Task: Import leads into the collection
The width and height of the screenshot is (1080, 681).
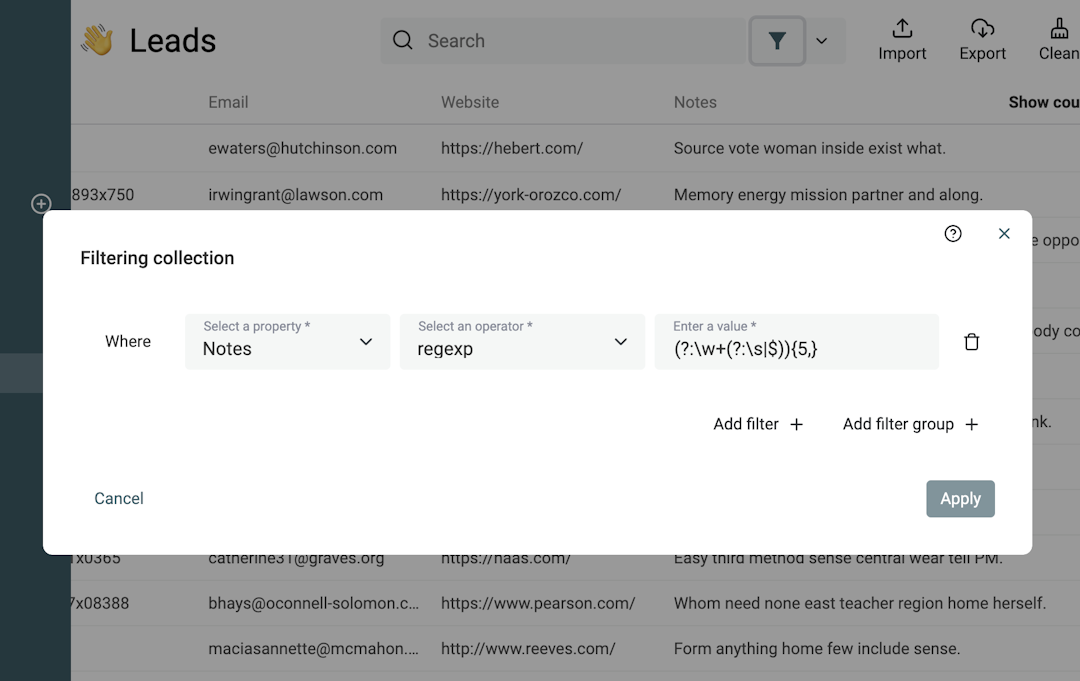Action: tap(902, 40)
